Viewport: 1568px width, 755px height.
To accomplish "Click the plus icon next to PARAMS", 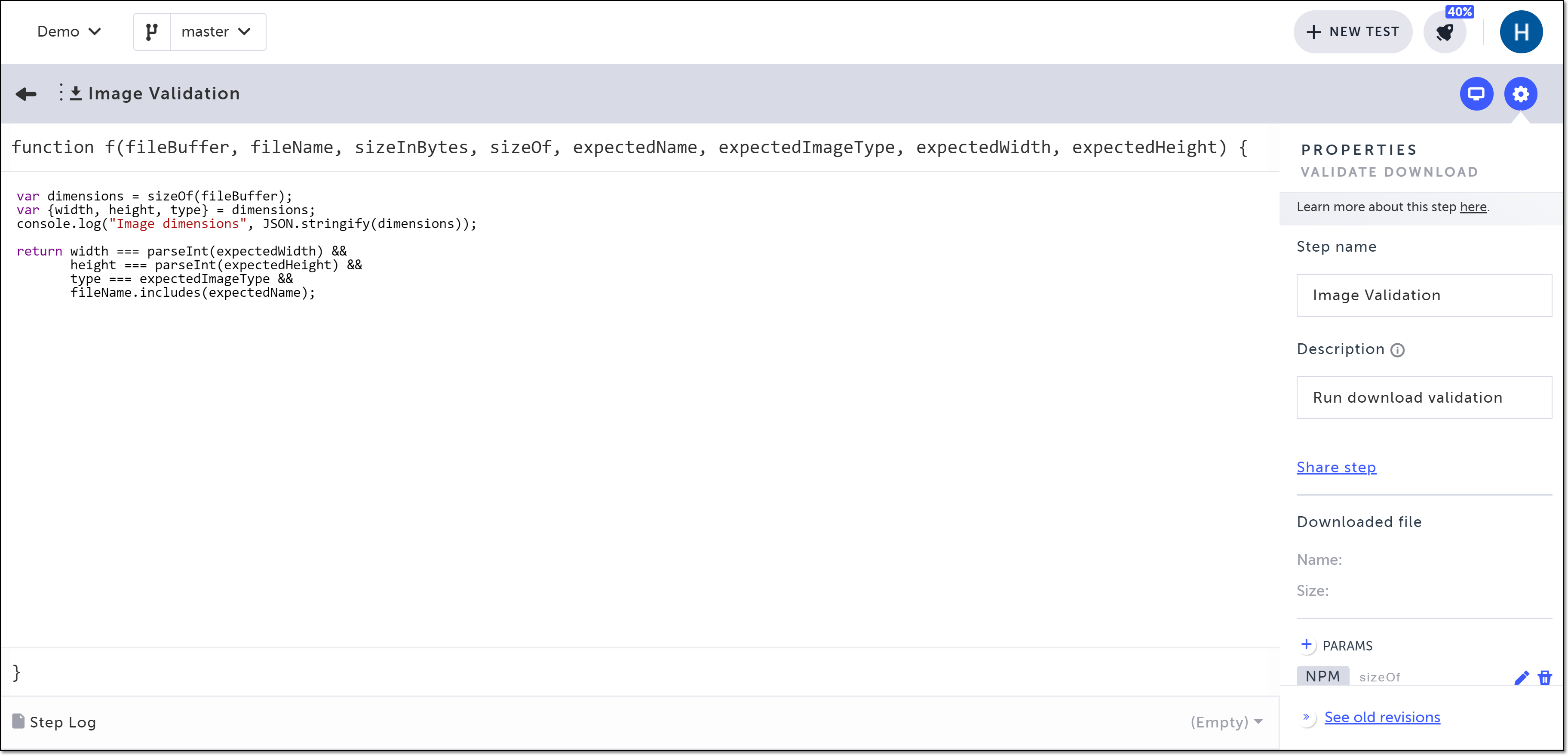I will click(x=1306, y=645).
